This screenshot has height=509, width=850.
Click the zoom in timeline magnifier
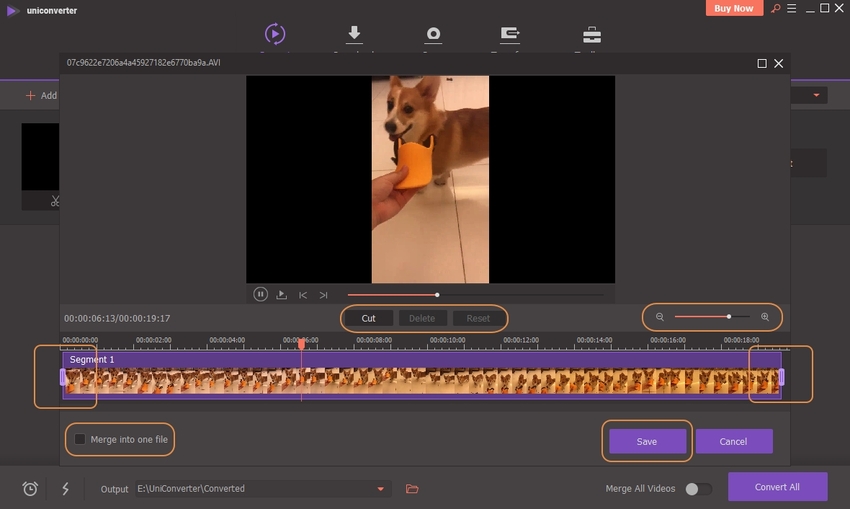(x=765, y=317)
